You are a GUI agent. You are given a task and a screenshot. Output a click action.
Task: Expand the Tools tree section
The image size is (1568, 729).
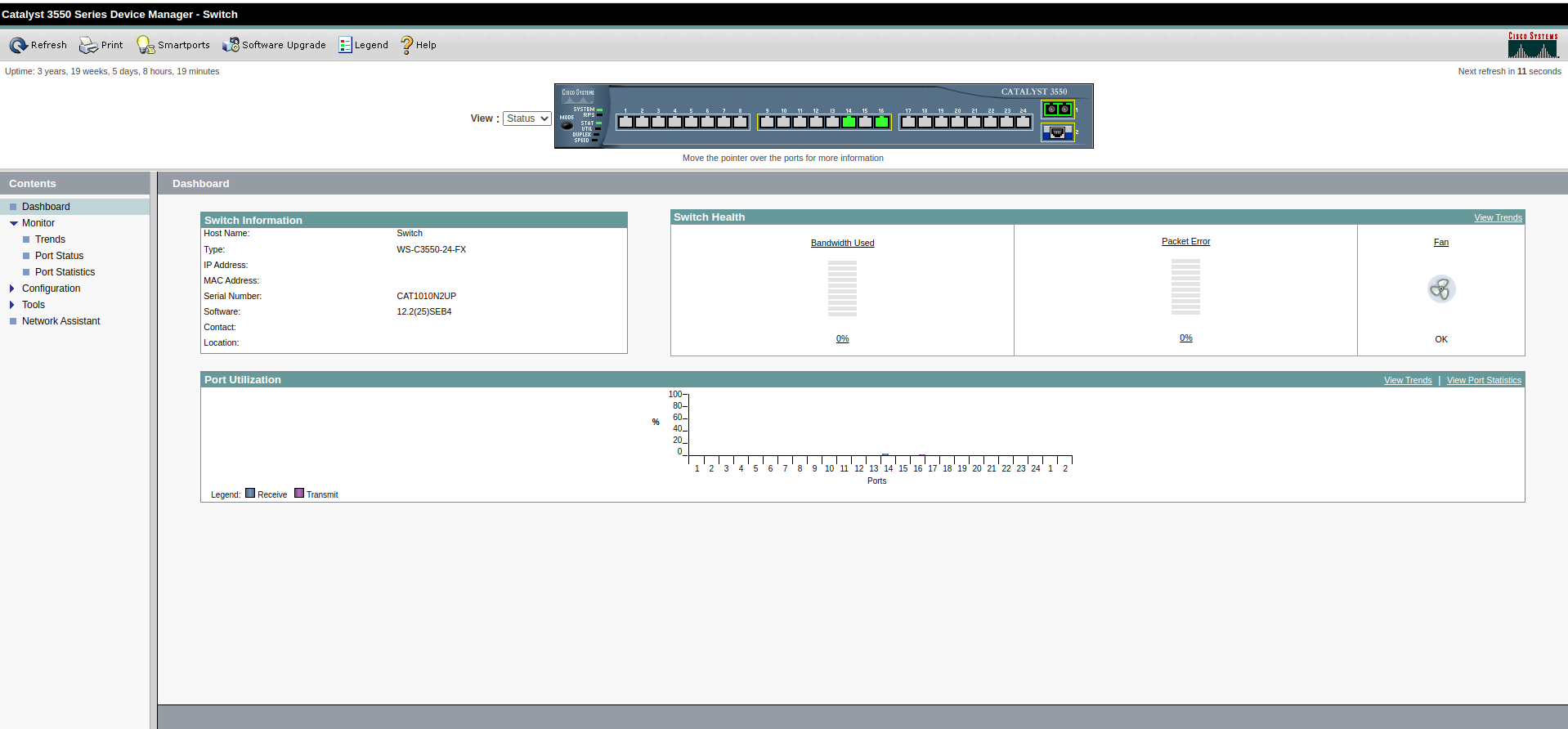pos(12,305)
